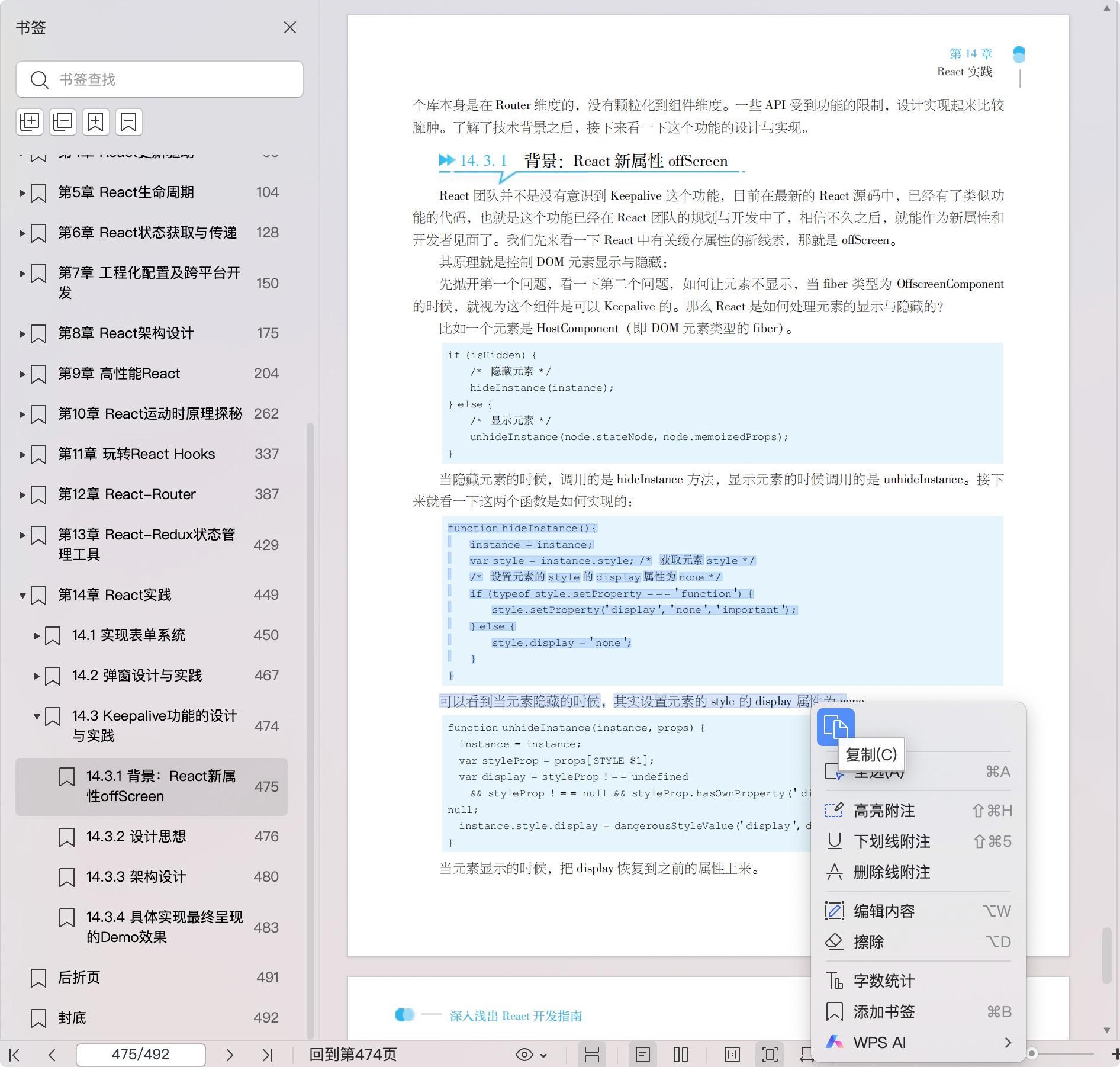This screenshot has width=1120, height=1067.
Task: Enable two-page side-by-side view
Action: [681, 1055]
